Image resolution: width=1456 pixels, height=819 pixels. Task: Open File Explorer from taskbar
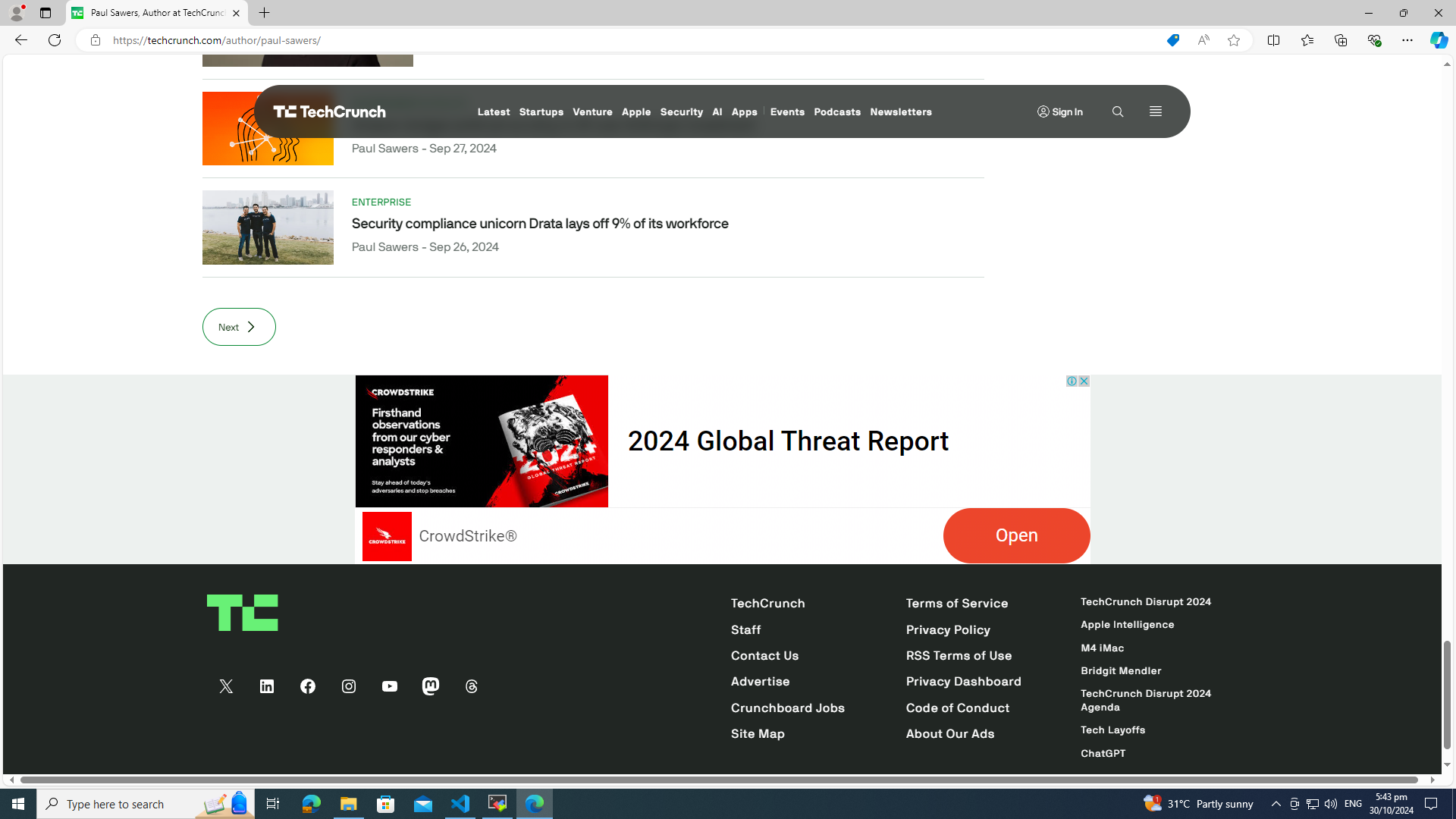(x=348, y=804)
